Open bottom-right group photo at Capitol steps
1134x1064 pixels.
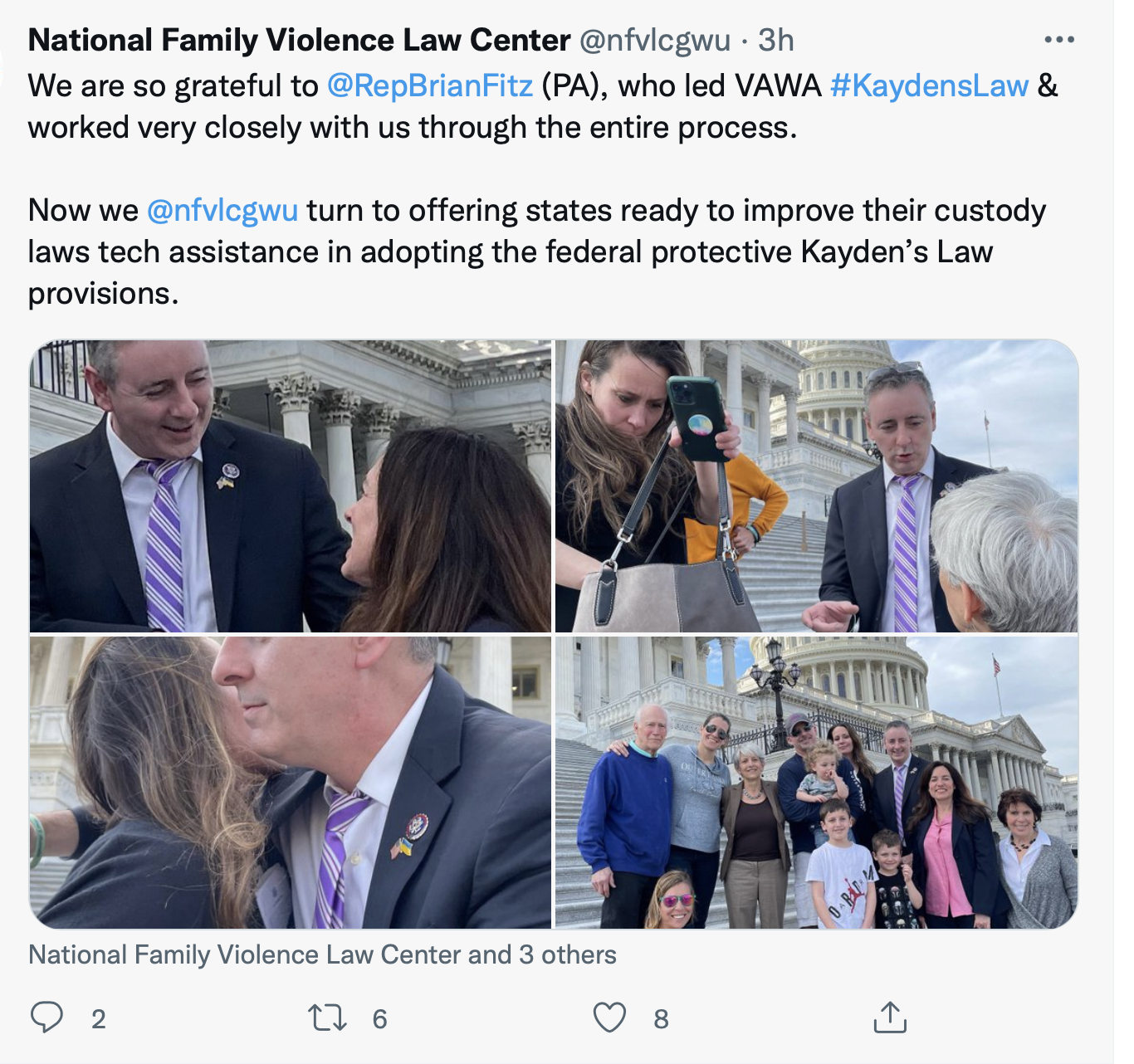click(816, 782)
